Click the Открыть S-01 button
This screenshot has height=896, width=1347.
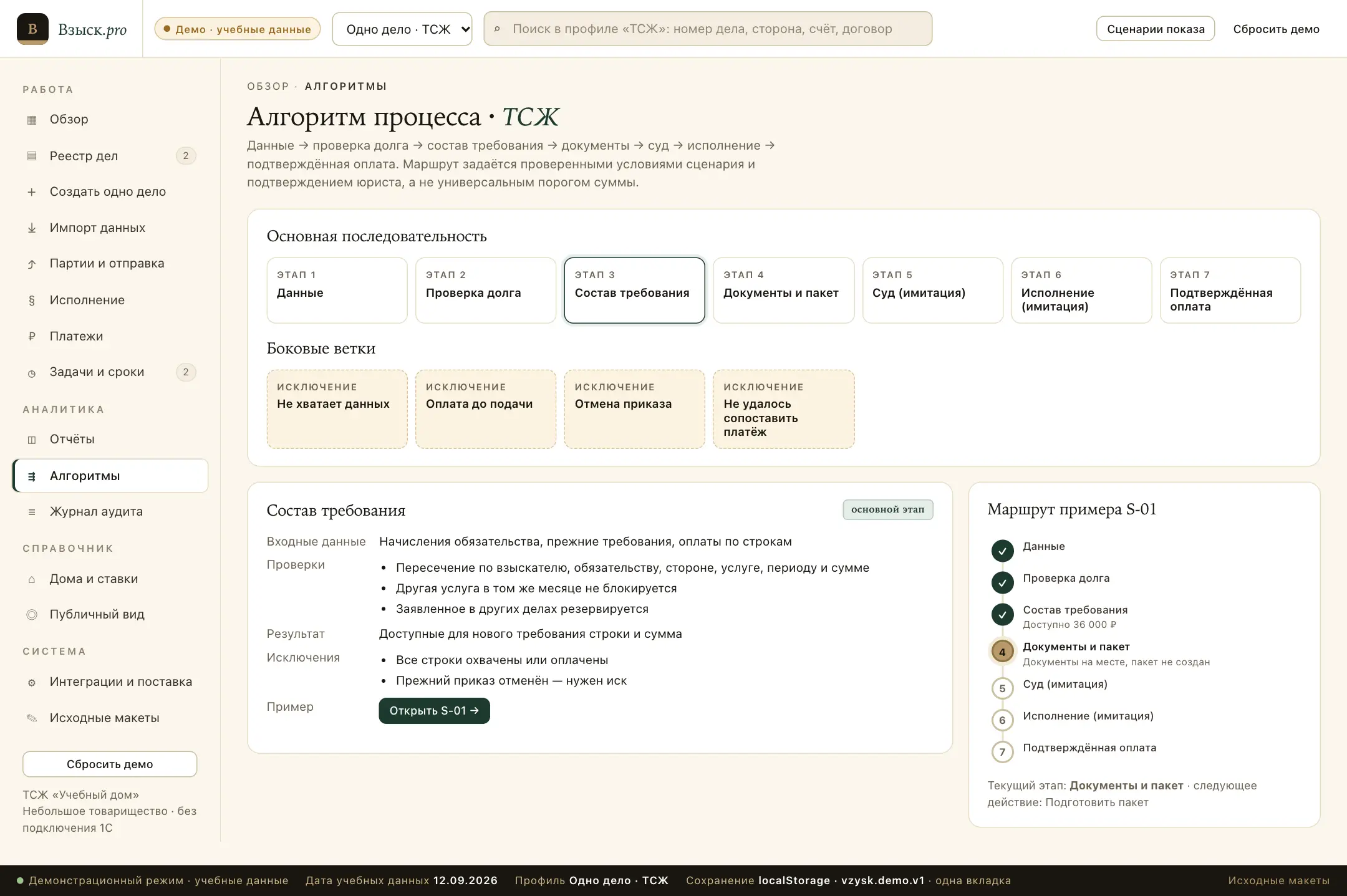434,711
